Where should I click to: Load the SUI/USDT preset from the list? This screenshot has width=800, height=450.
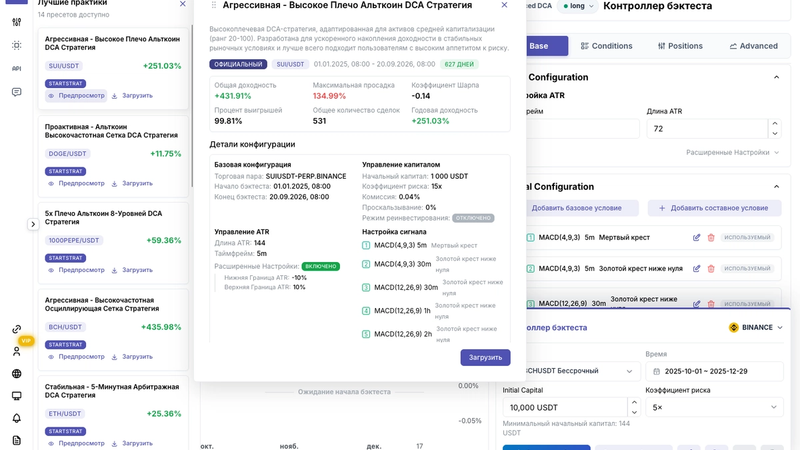[x=132, y=95]
